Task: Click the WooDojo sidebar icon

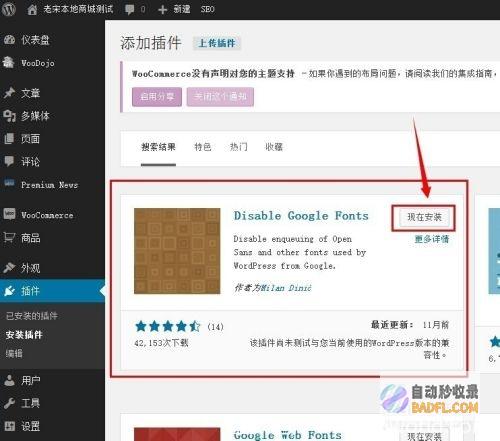Action: (9, 62)
